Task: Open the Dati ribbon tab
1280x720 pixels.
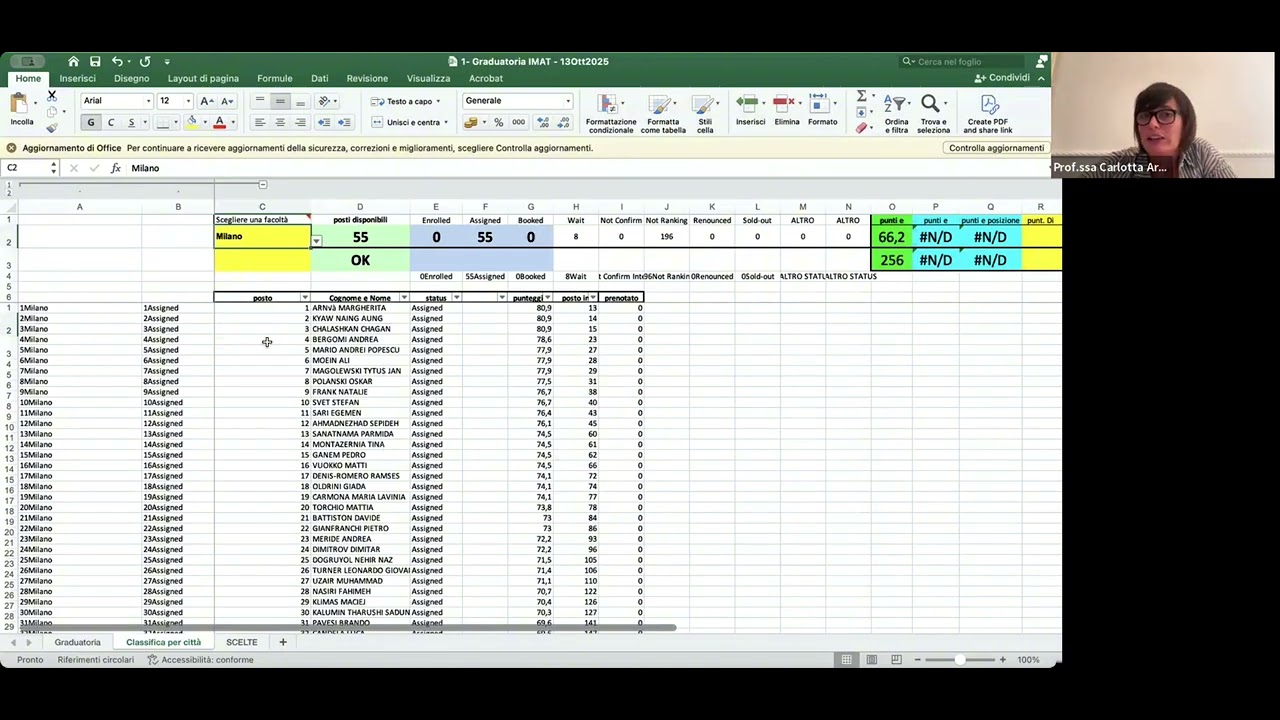Action: point(319,78)
